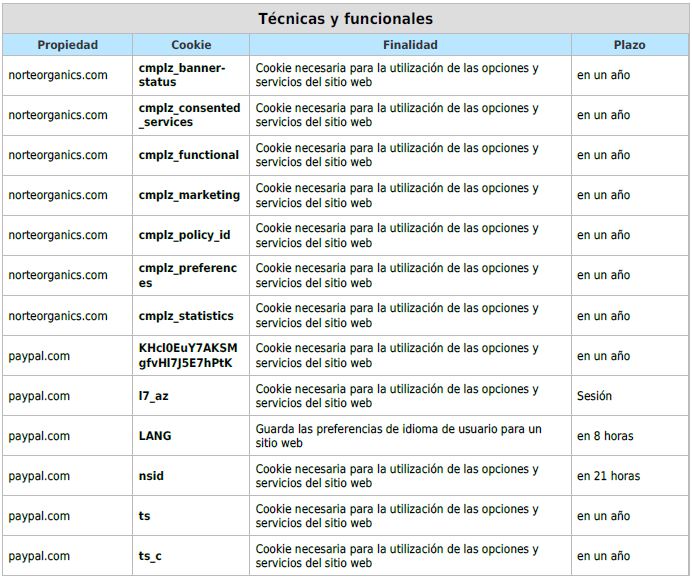The height and width of the screenshot is (580, 692).
Task: Click the 'Propiedad' column header
Action: coord(68,45)
